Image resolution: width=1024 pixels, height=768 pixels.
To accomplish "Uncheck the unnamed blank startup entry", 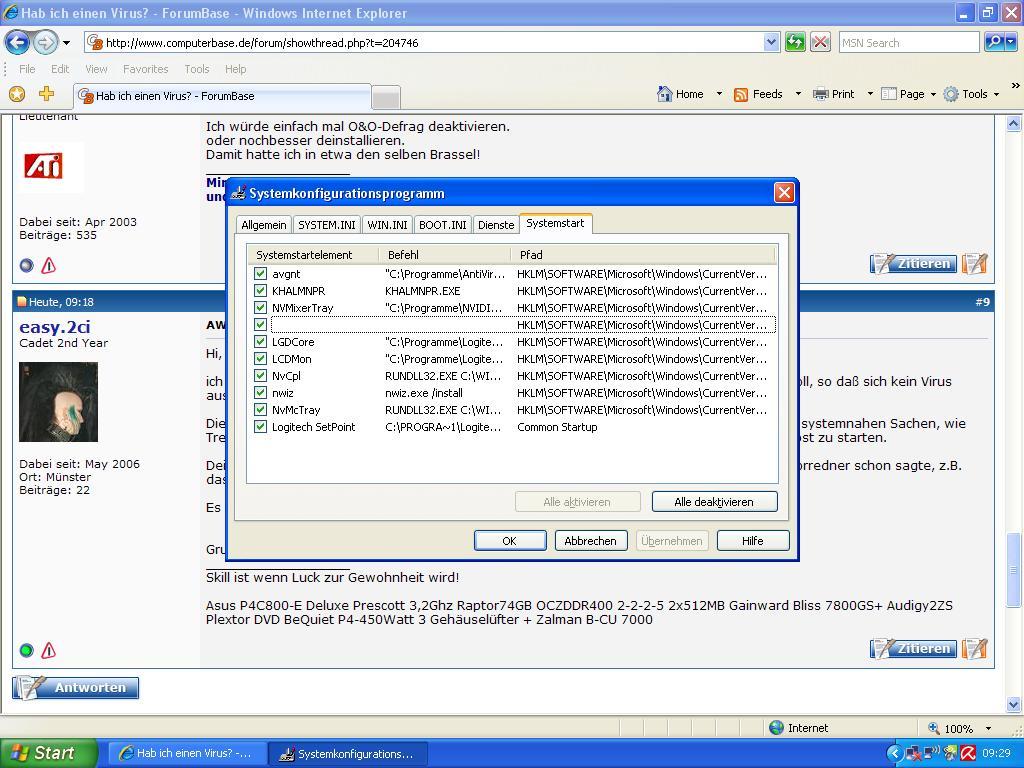I will [x=261, y=325].
